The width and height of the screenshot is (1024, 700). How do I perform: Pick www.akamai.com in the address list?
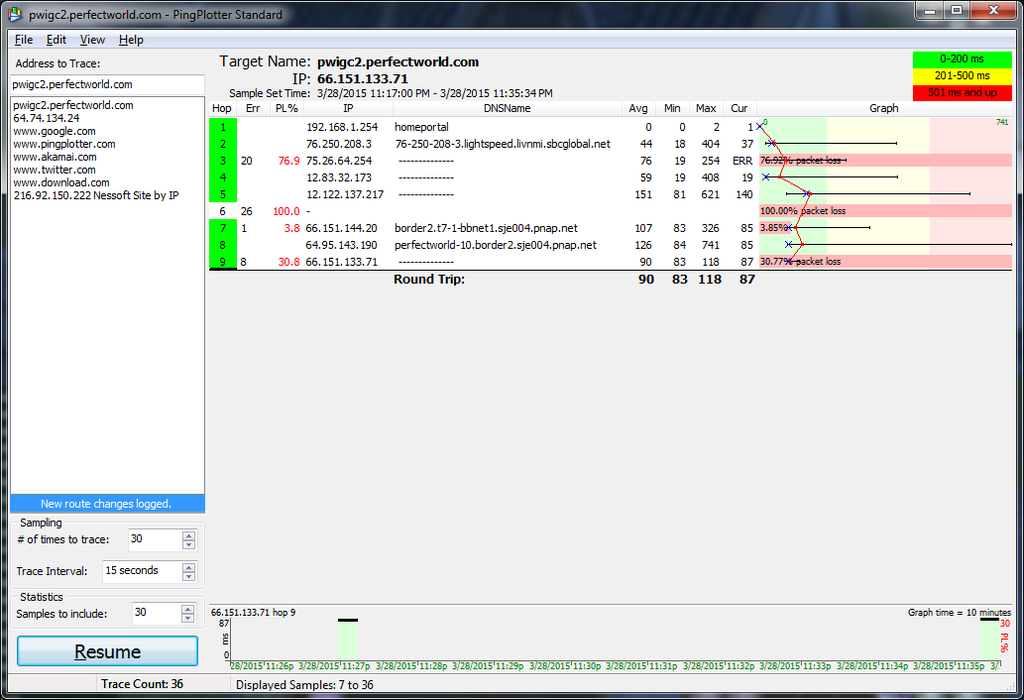(55, 157)
